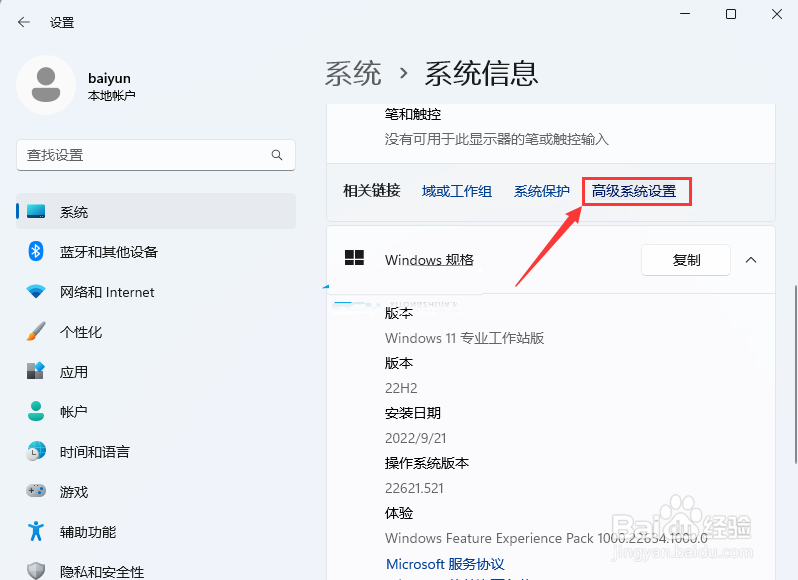
Task: Click the 系统 breadcrumb
Action: pyautogui.click(x=353, y=73)
